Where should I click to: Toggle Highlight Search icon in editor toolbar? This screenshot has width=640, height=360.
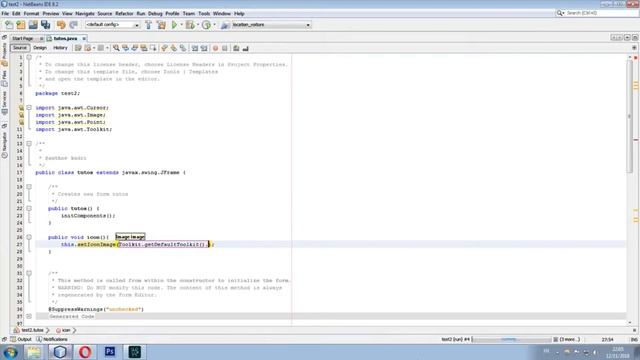point(144,48)
